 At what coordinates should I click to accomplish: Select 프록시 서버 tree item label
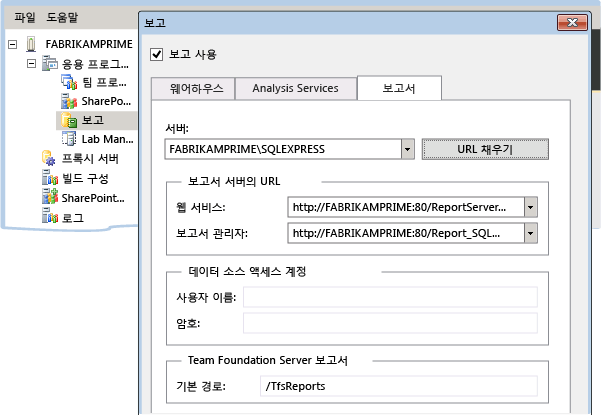click(x=90, y=158)
